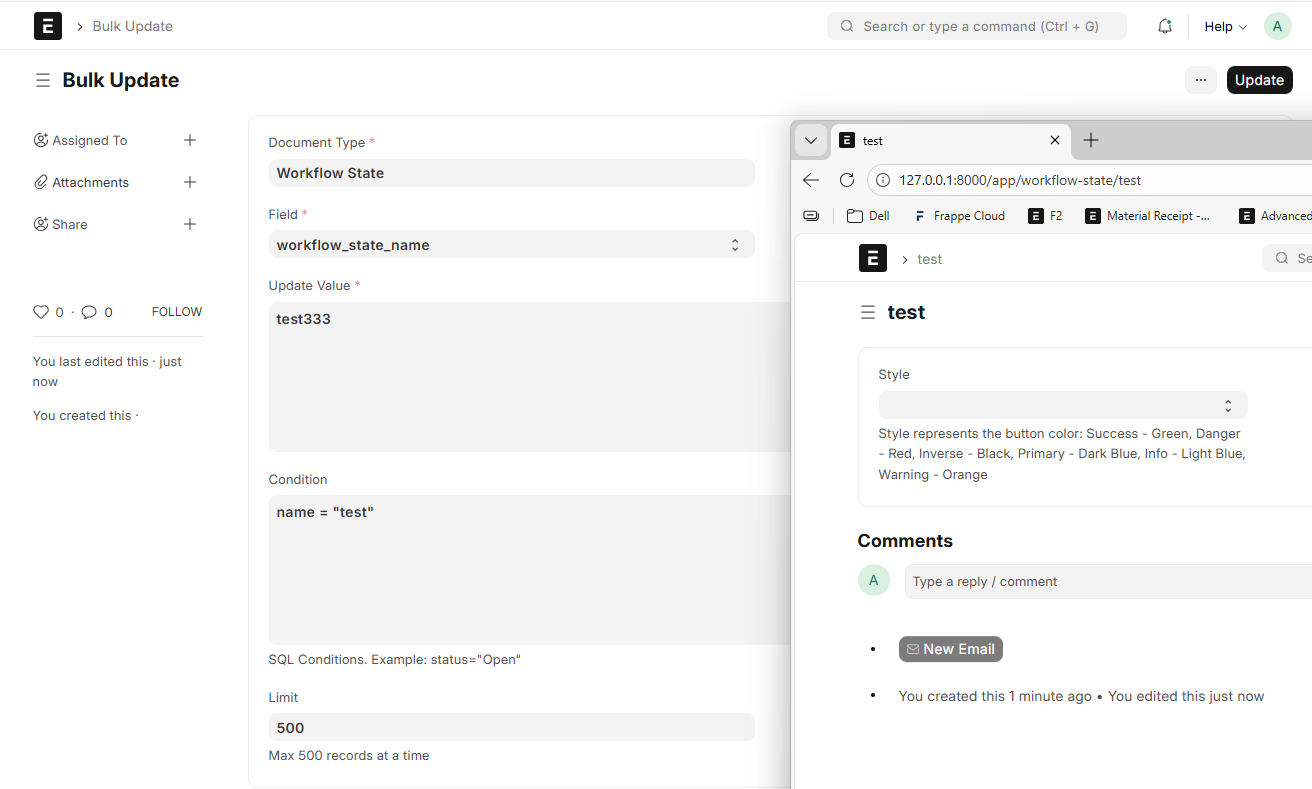Screen dimensions: 1312x789
Task: Go back using browser back arrow
Action: coord(811,180)
